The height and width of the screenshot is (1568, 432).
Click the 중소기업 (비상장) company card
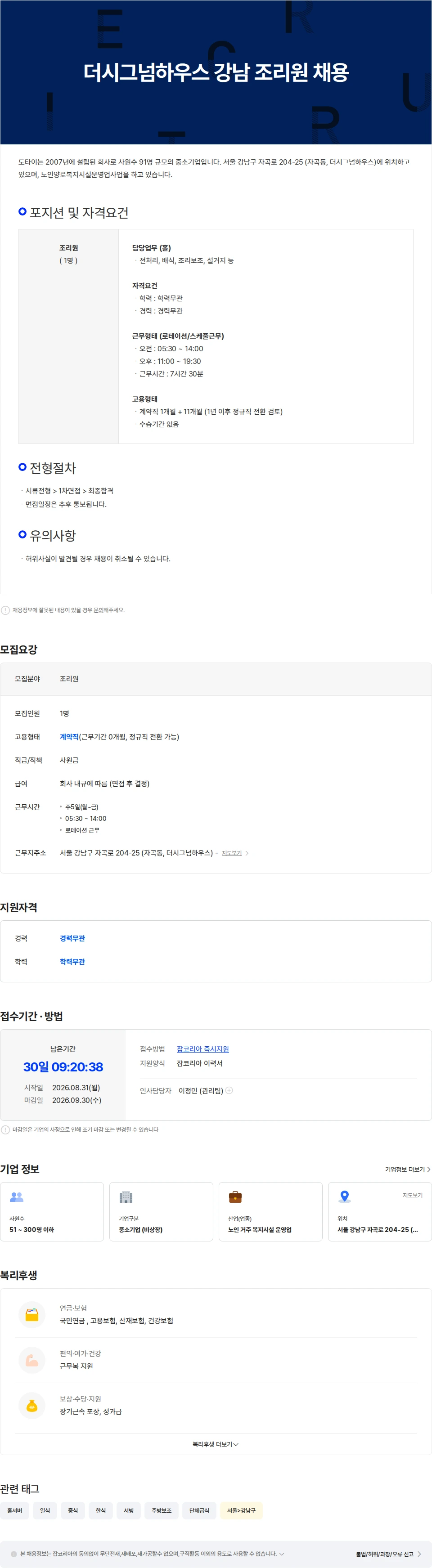pyautogui.click(x=162, y=1211)
